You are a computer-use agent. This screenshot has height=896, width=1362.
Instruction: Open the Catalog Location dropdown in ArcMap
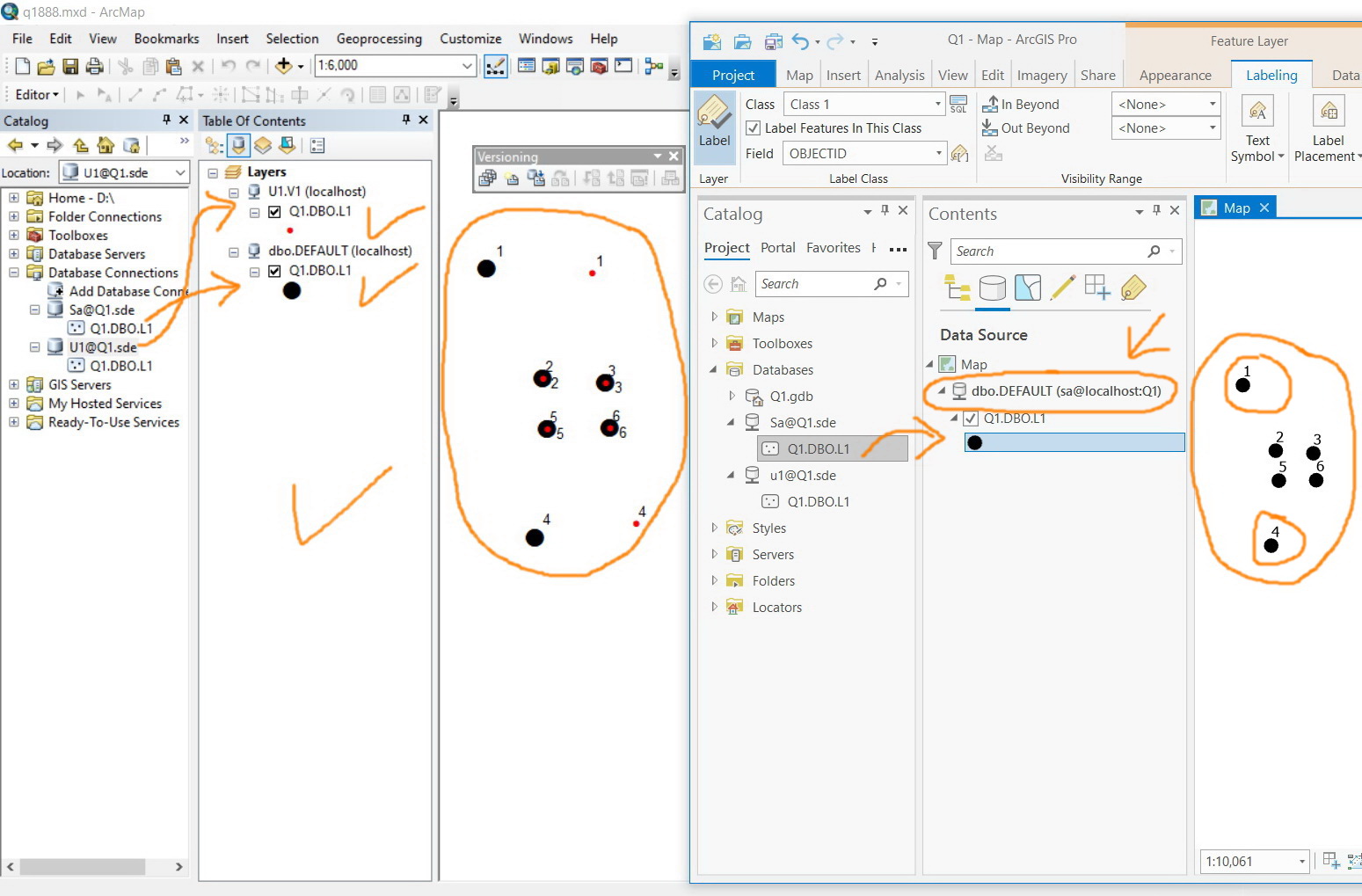pyautogui.click(x=180, y=173)
